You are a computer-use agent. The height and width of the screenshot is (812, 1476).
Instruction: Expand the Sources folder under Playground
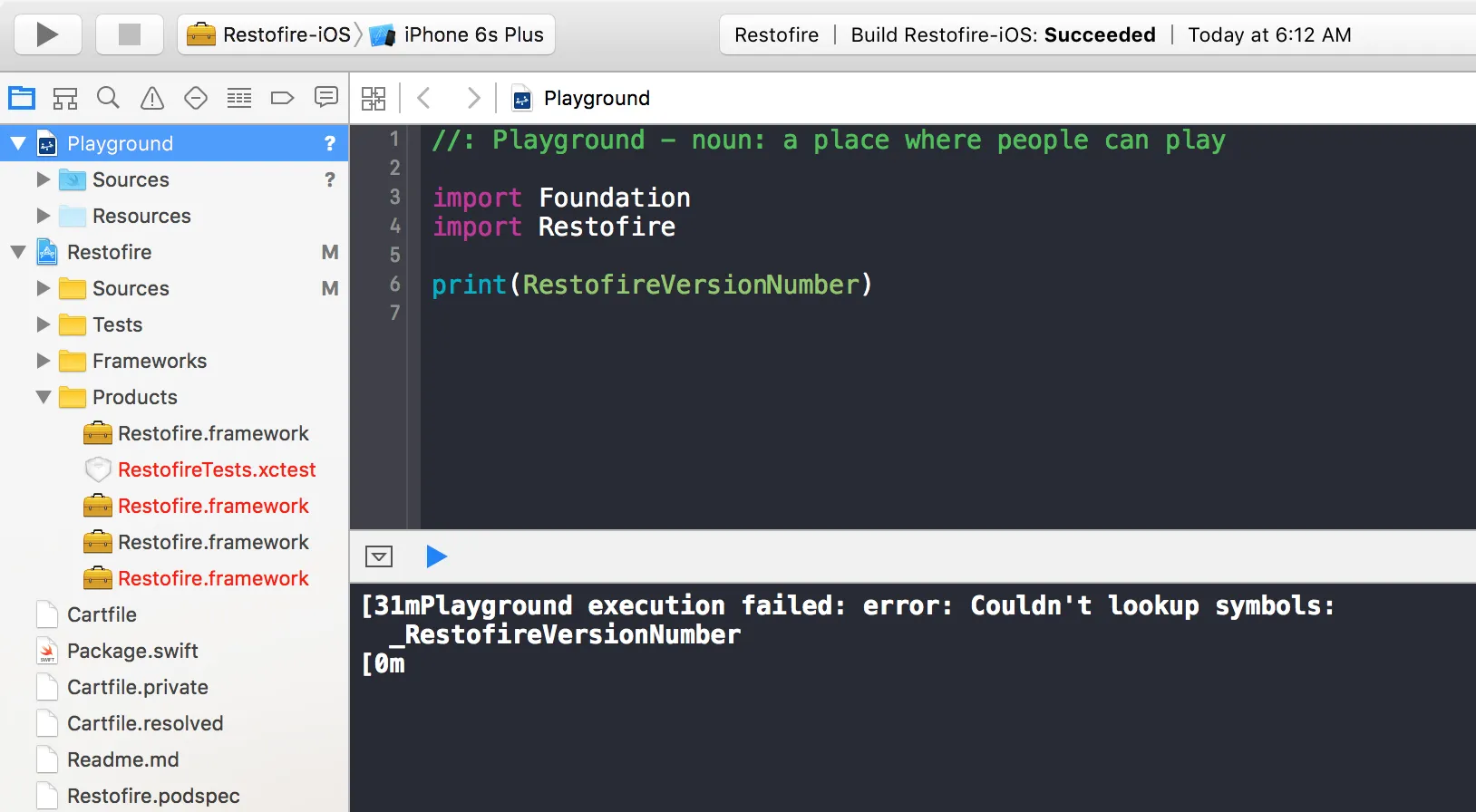pos(44,179)
